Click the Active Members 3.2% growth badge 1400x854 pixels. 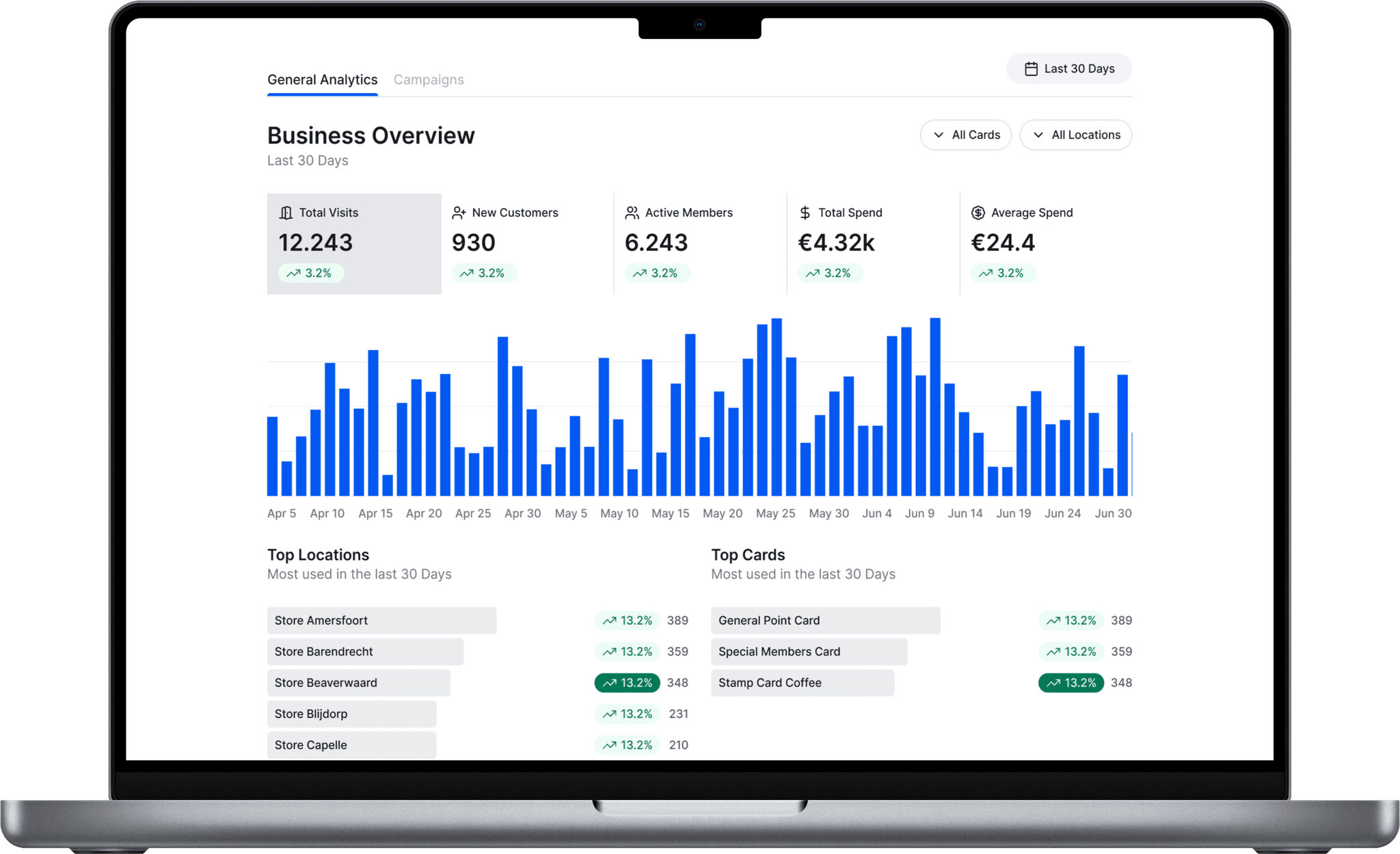[656, 273]
